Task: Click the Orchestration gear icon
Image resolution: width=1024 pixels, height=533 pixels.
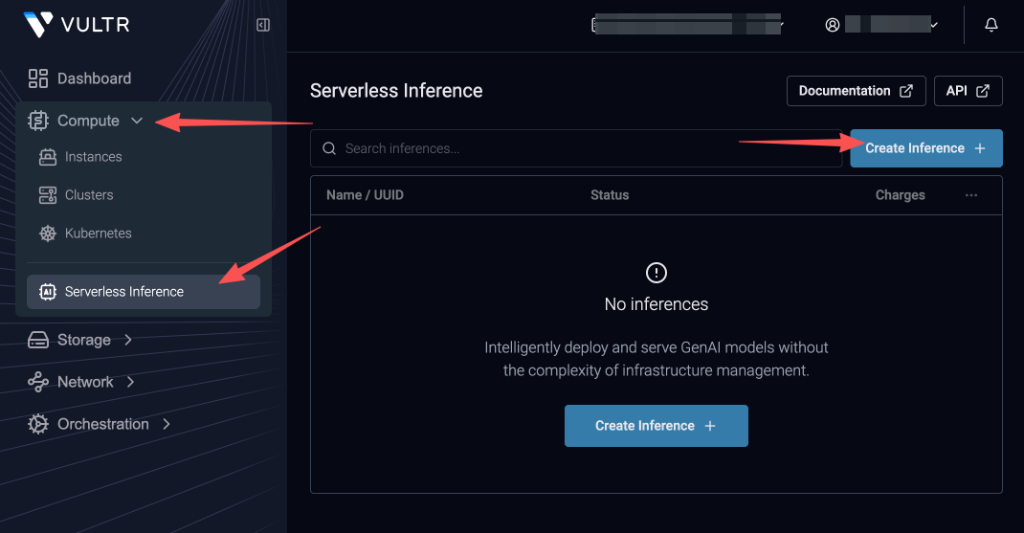Action: [x=38, y=424]
